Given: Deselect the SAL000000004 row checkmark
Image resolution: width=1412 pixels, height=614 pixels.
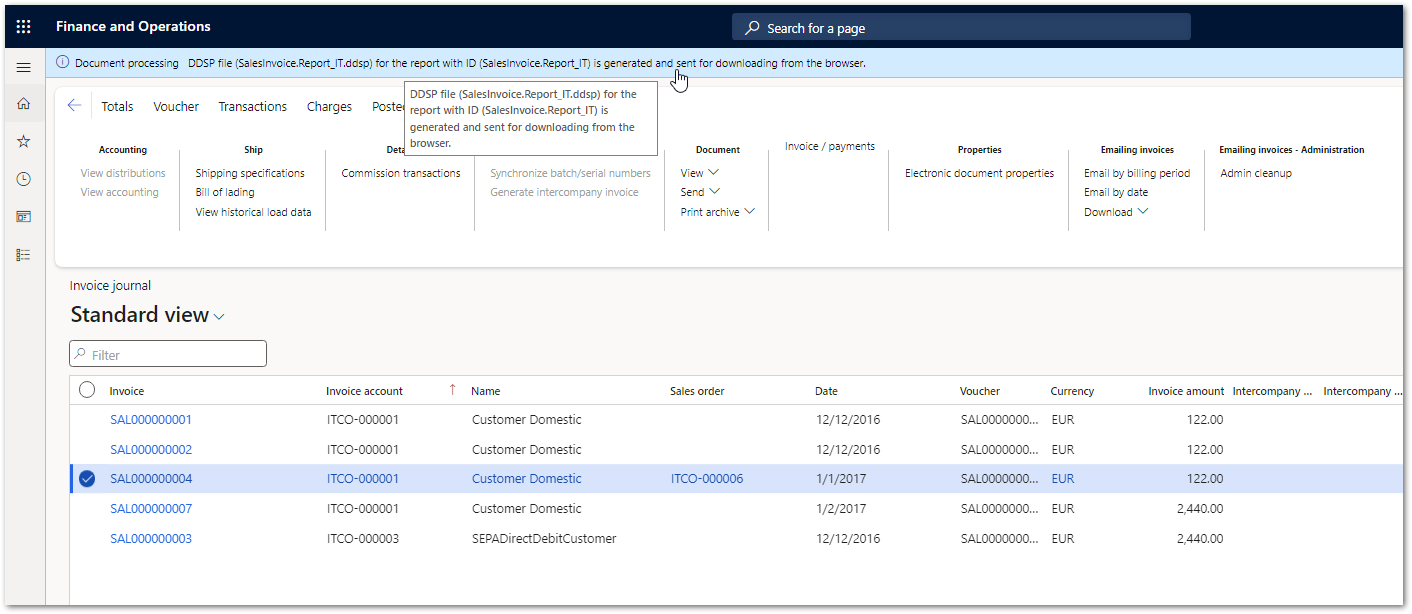Looking at the screenshot, I should (x=87, y=479).
